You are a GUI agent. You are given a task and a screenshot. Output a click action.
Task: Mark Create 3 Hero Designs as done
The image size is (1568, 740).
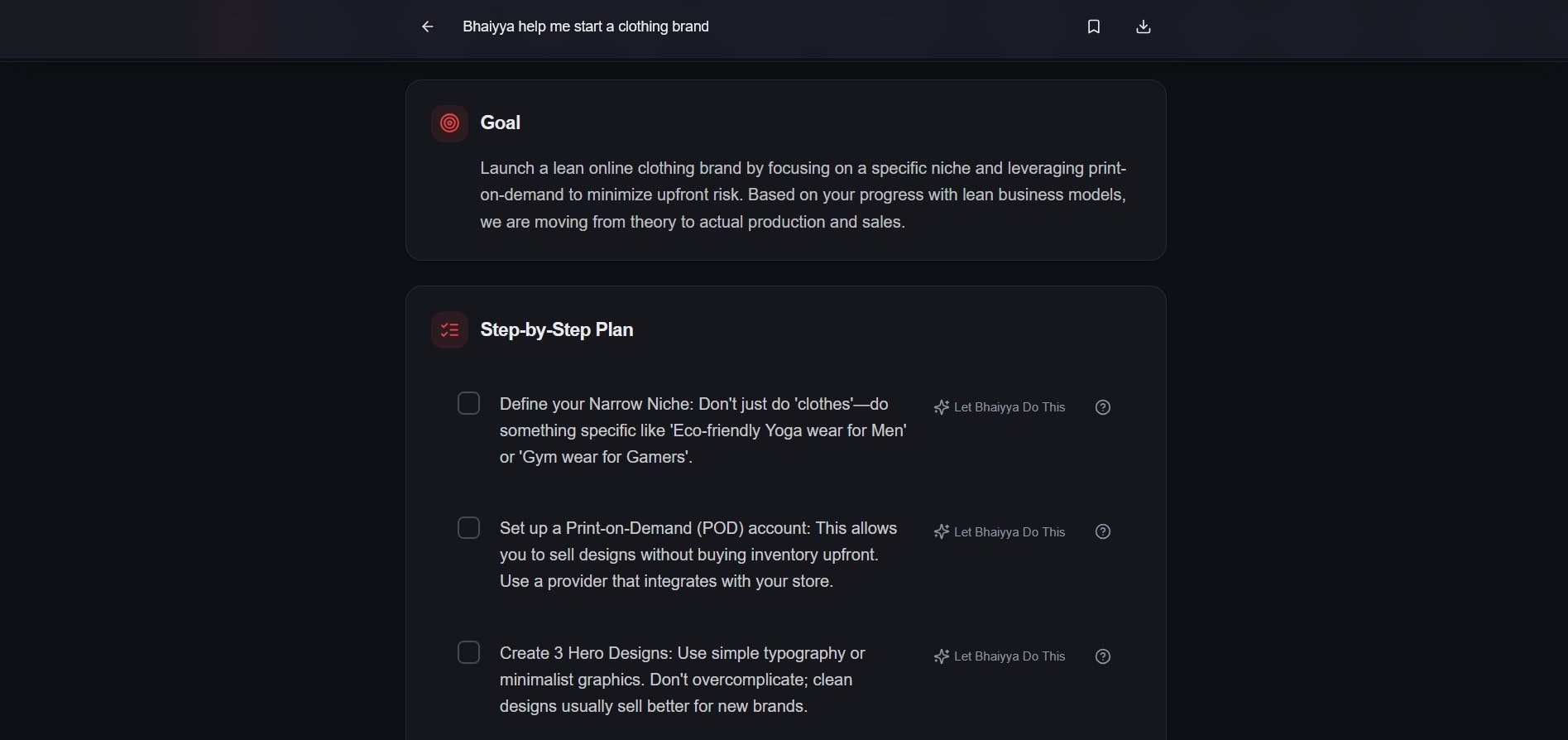pos(468,652)
